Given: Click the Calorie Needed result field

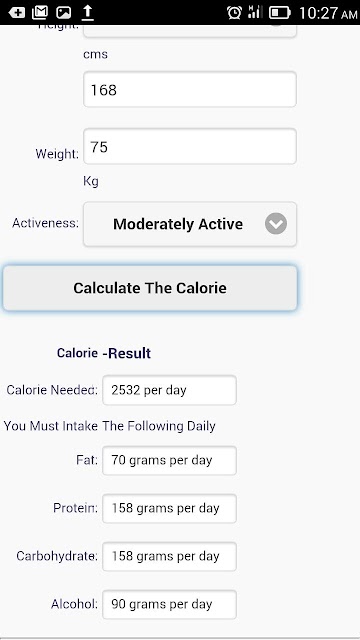Looking at the screenshot, I should 169,390.
